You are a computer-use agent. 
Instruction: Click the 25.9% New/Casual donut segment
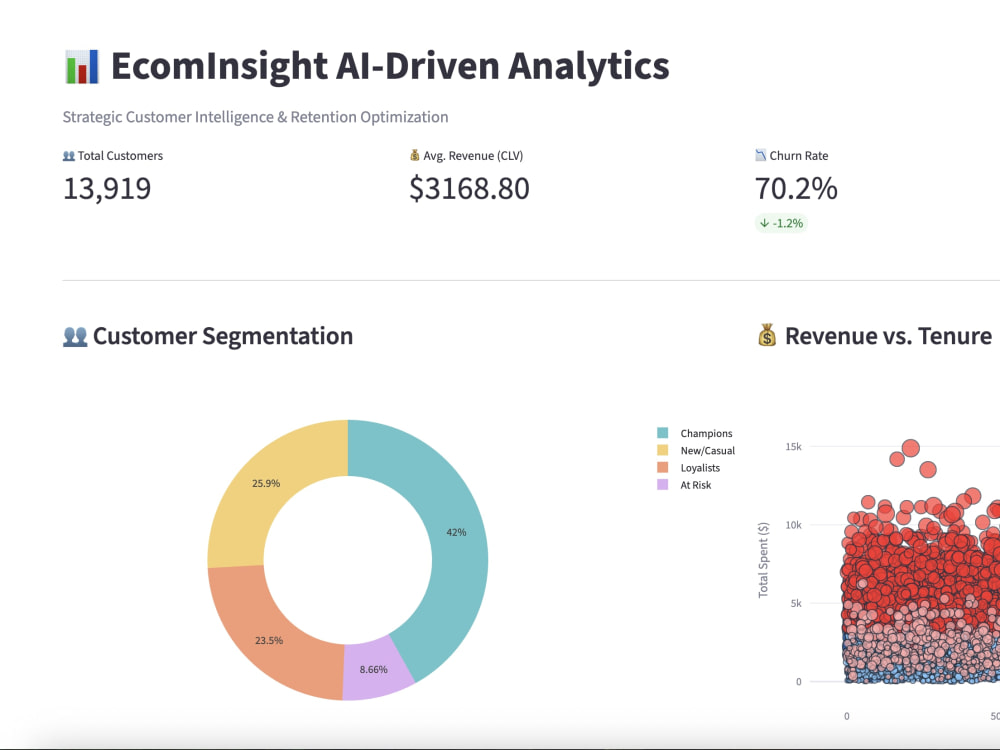(x=267, y=482)
